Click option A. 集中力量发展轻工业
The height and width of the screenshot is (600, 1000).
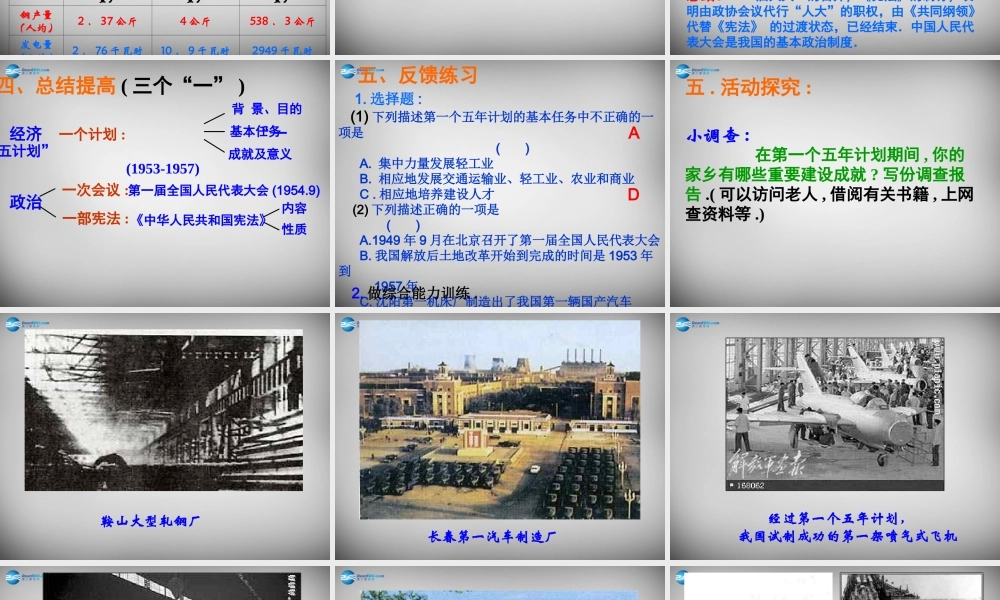426,164
